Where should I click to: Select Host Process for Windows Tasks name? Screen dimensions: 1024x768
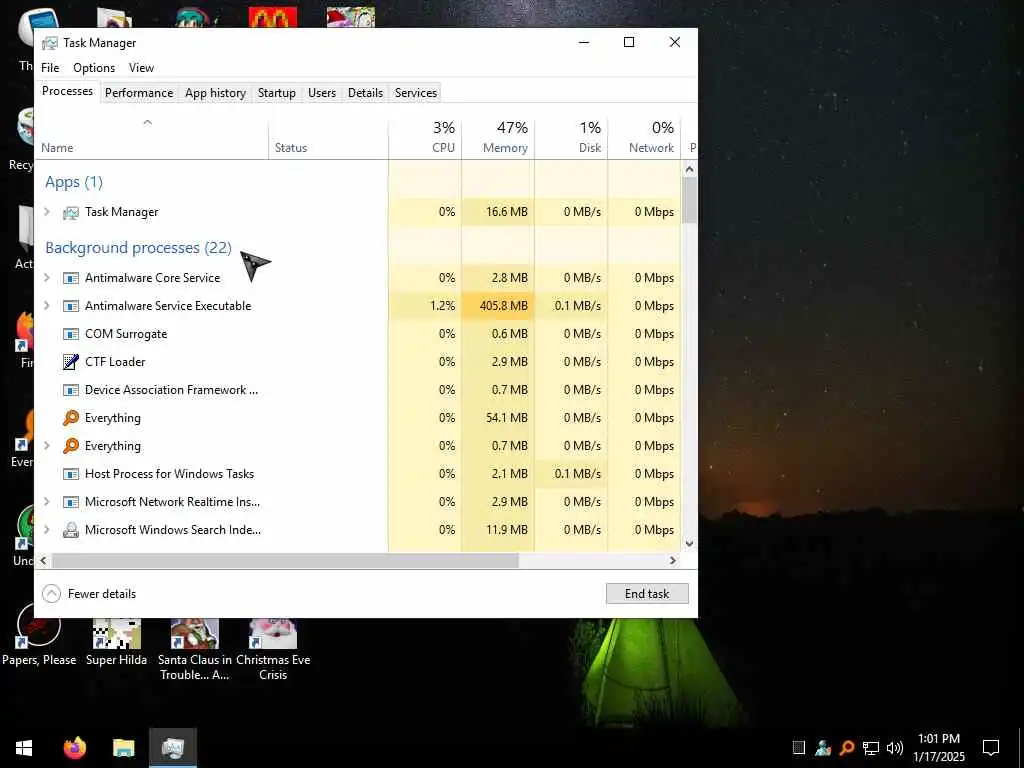(x=169, y=474)
